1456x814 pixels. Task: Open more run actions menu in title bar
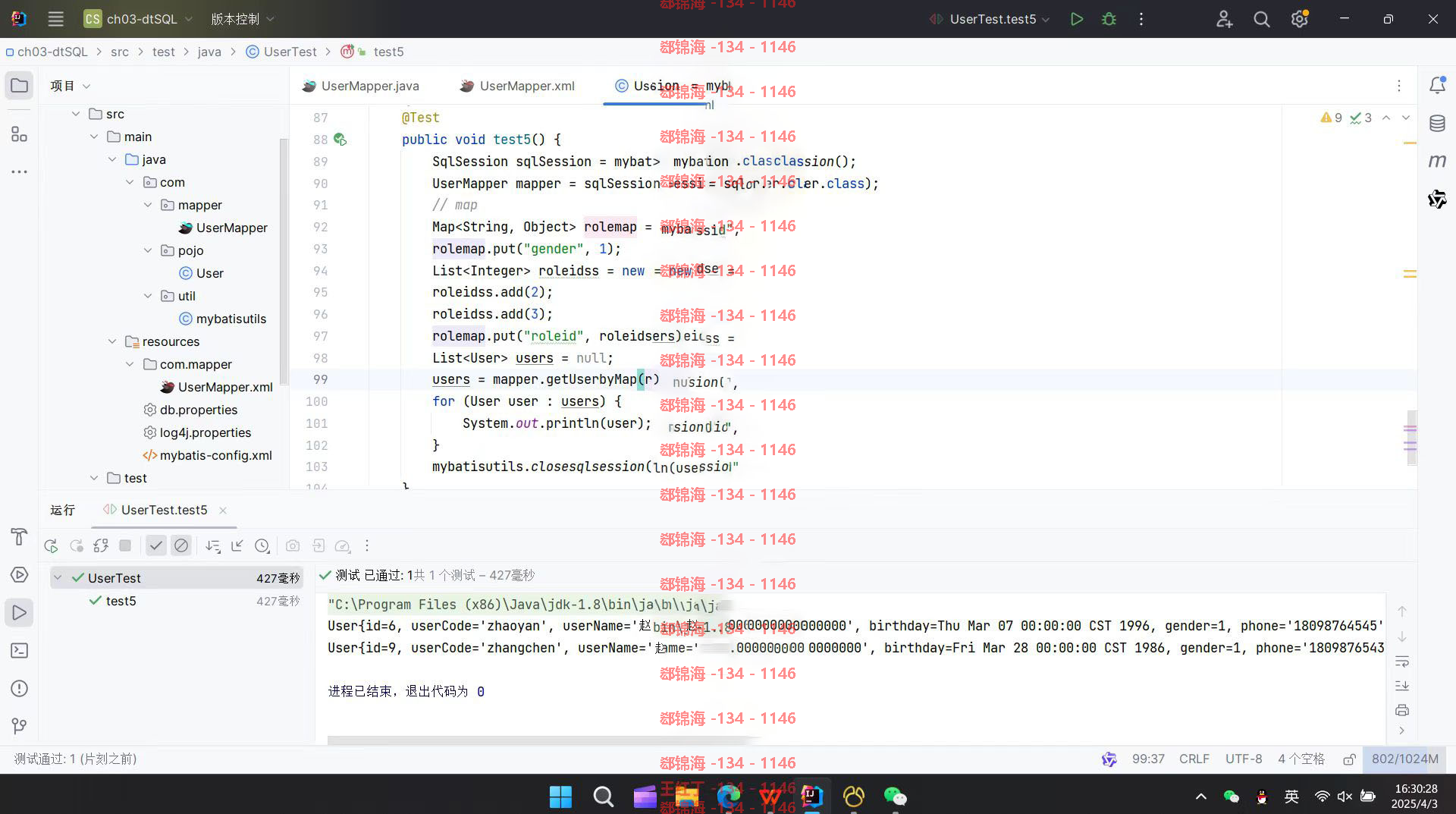coord(1141,19)
